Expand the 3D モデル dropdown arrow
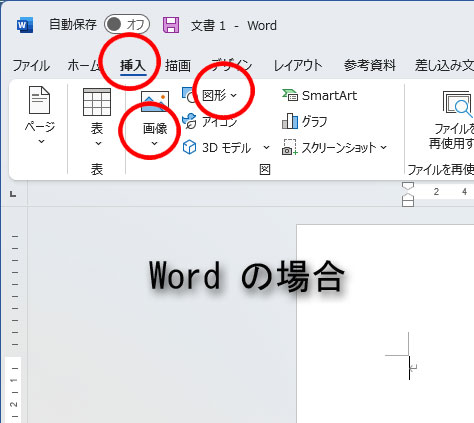Image resolution: width=474 pixels, height=423 pixels. coord(266,147)
